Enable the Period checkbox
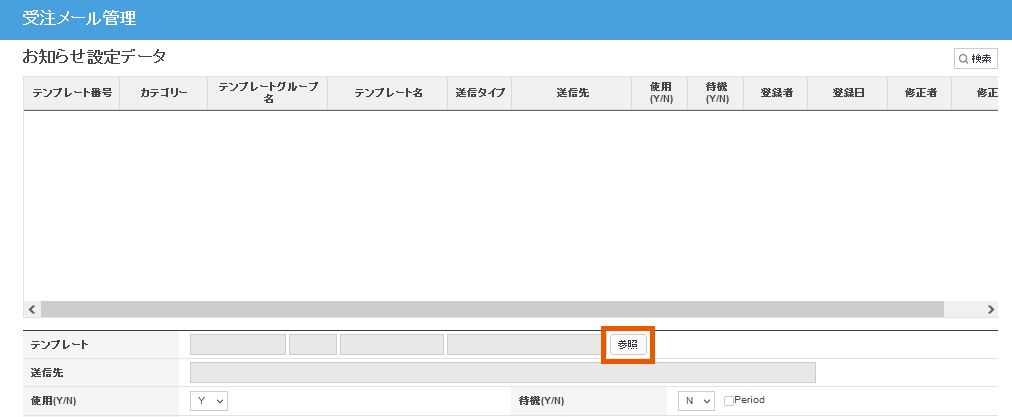Image resolution: width=1012 pixels, height=417 pixels. 729,401
